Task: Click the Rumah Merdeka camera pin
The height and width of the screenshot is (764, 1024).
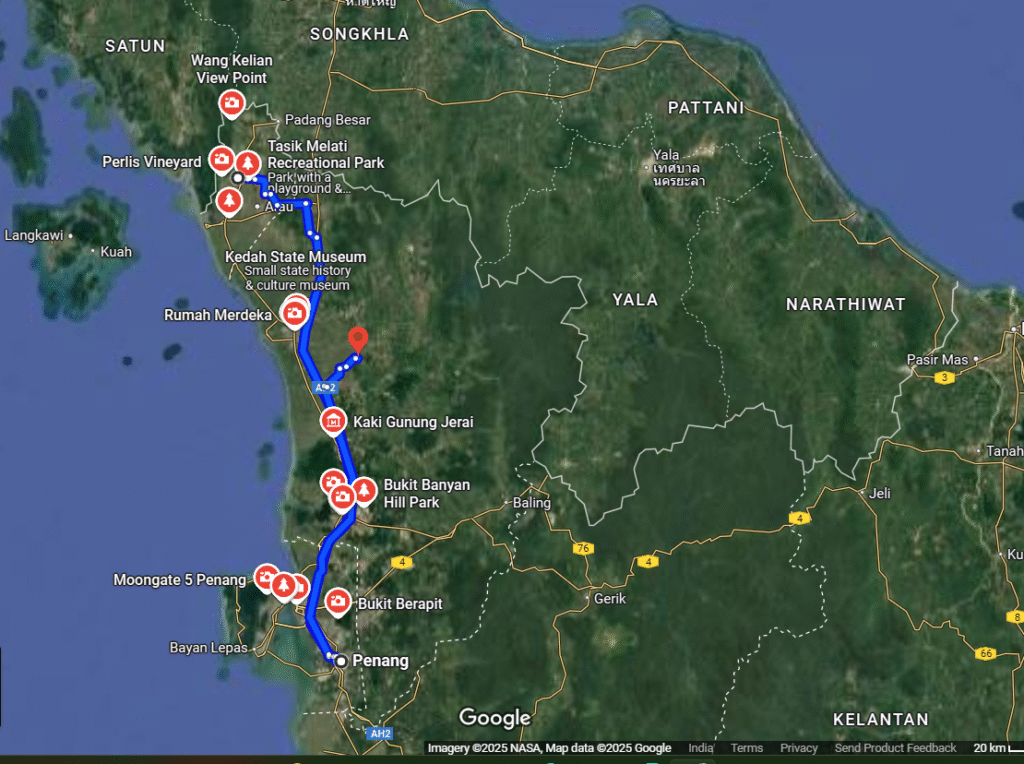Action: (x=295, y=314)
